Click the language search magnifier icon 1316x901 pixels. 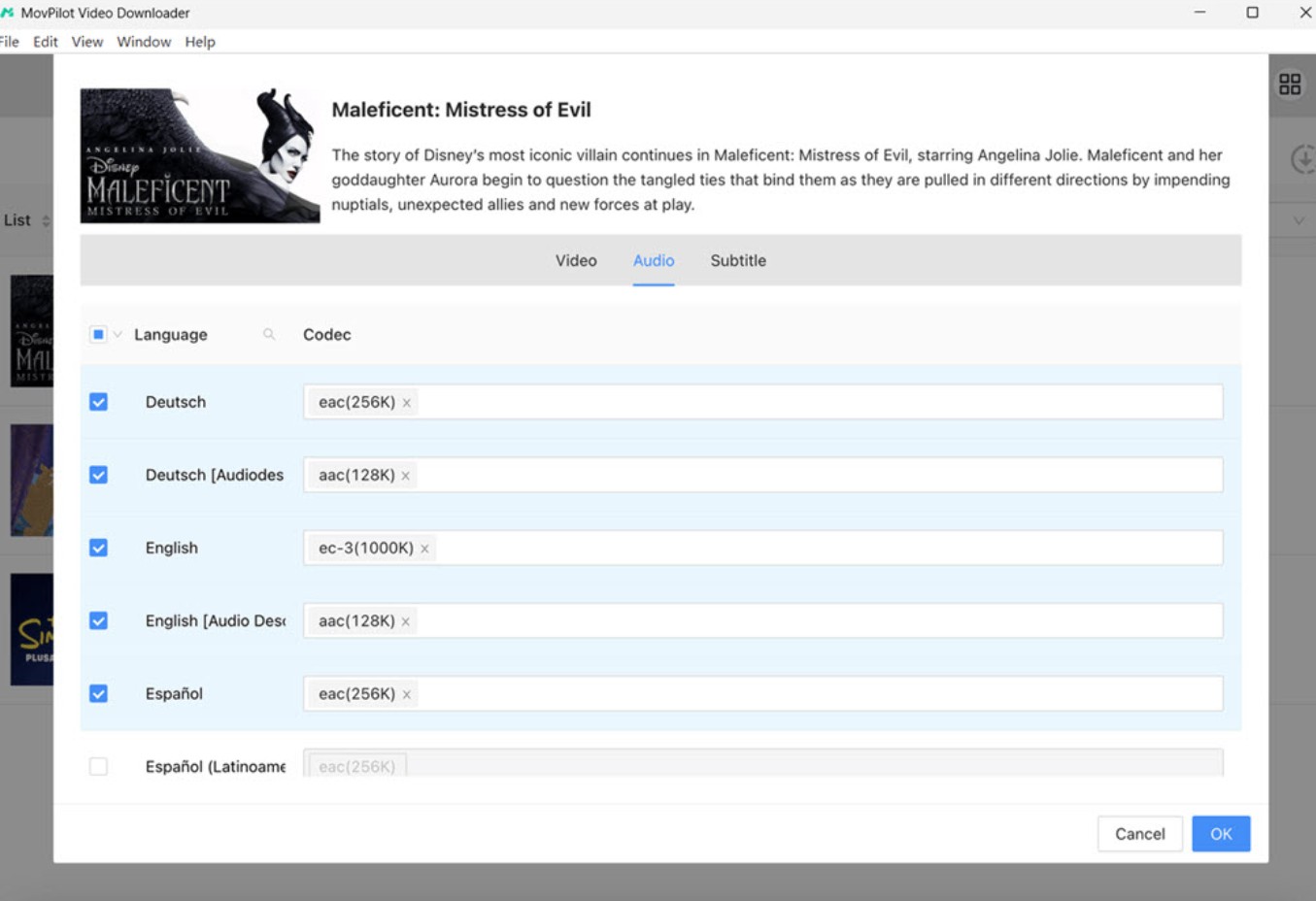(x=269, y=334)
